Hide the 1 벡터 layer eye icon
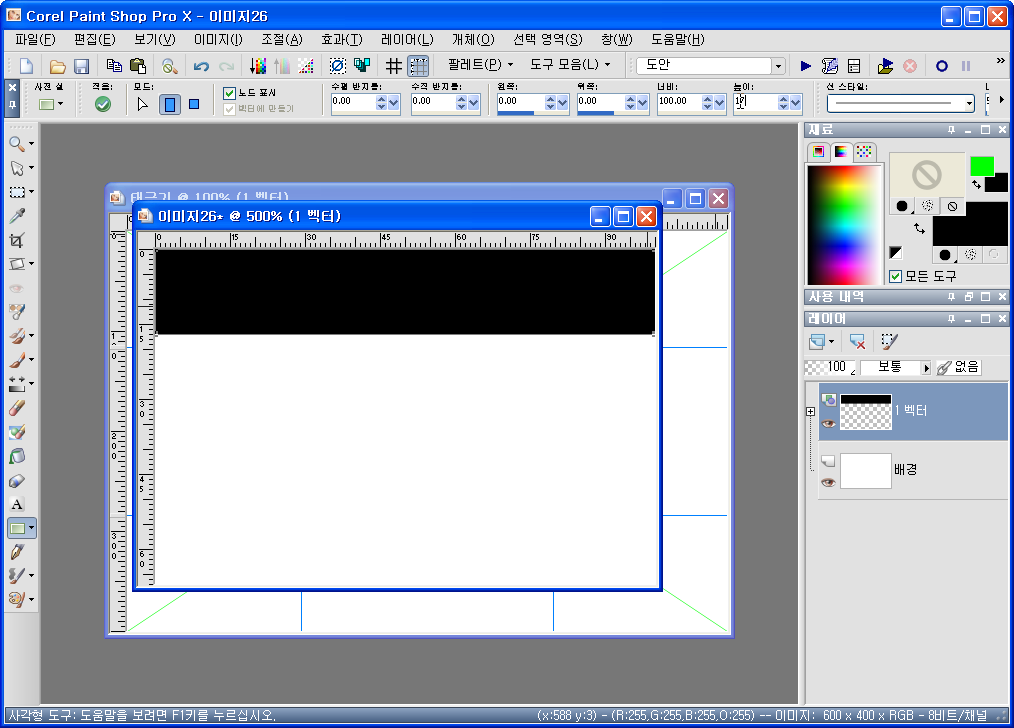This screenshot has width=1014, height=728. (828, 423)
